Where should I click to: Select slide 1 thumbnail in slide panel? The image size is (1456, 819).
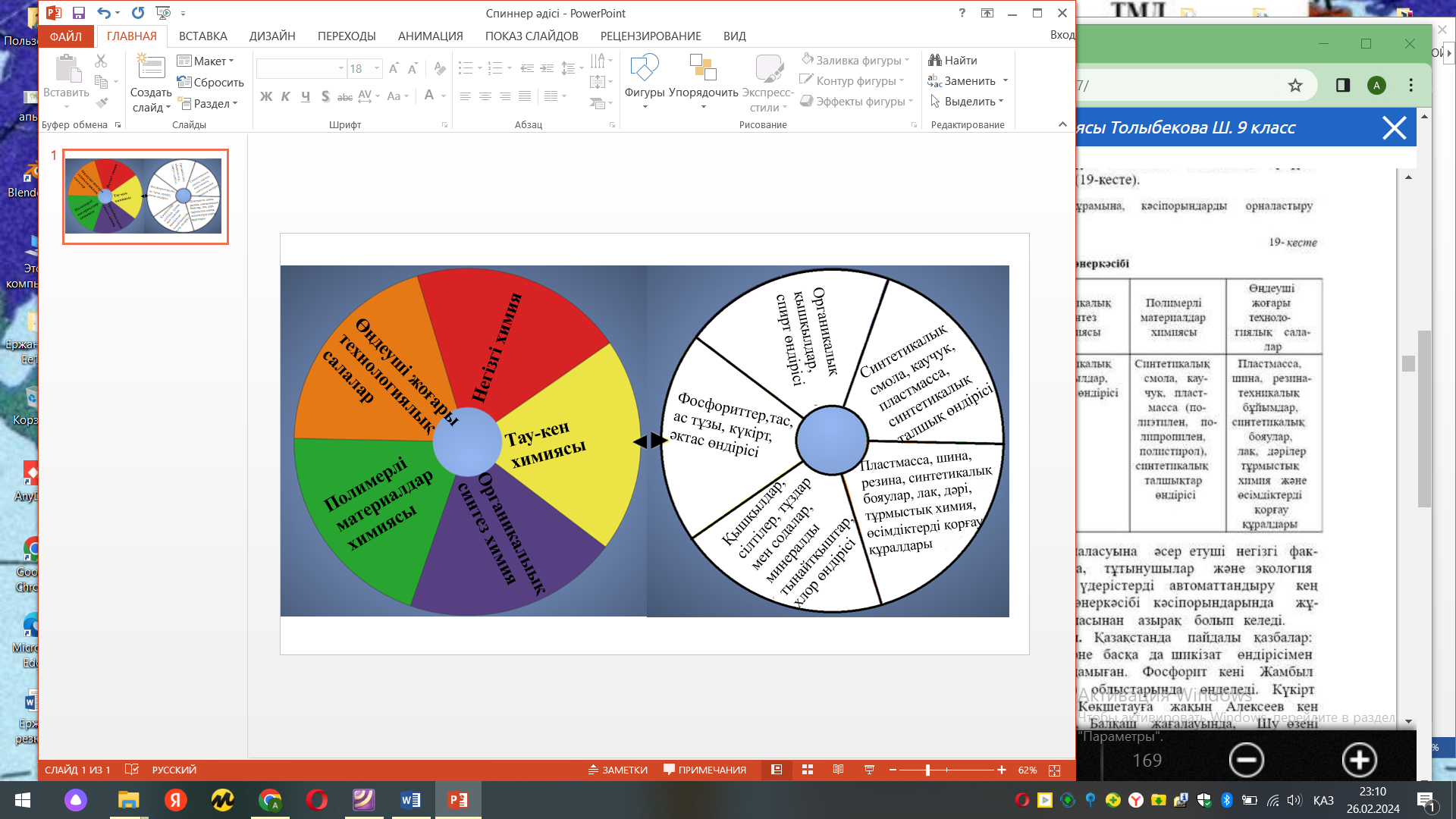tap(145, 196)
